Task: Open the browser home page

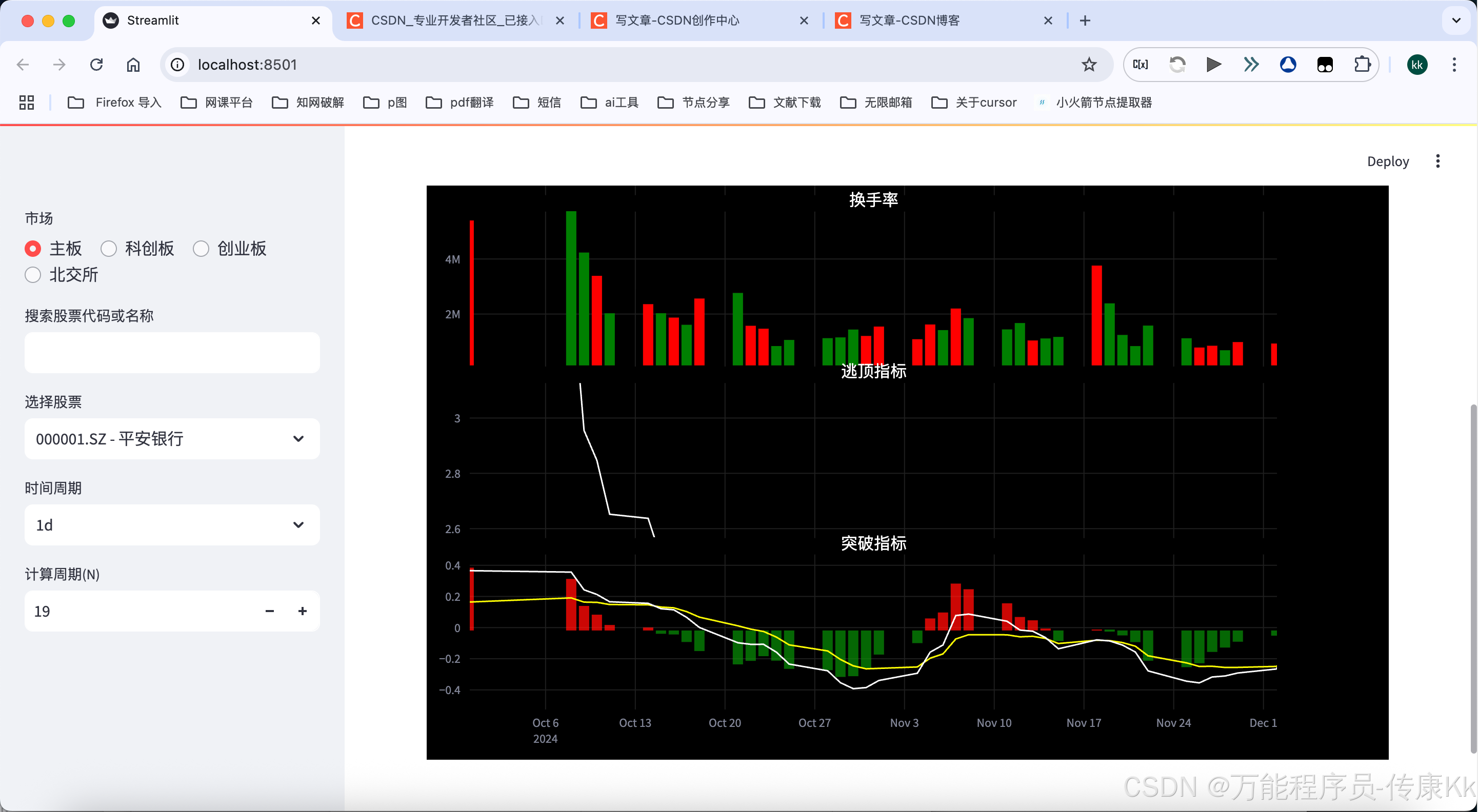Action: [x=133, y=65]
